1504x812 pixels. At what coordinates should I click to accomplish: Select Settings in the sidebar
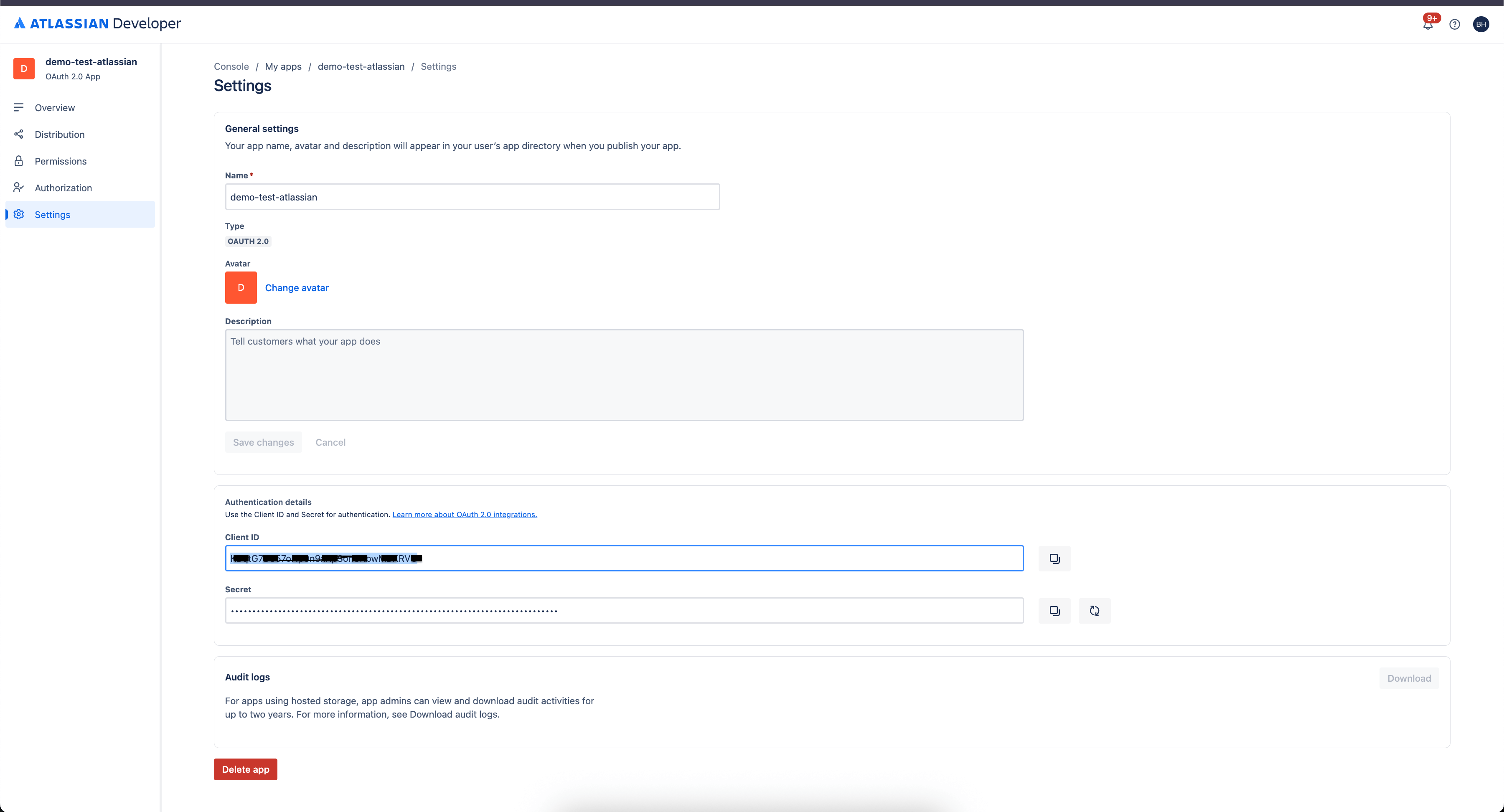coord(80,215)
